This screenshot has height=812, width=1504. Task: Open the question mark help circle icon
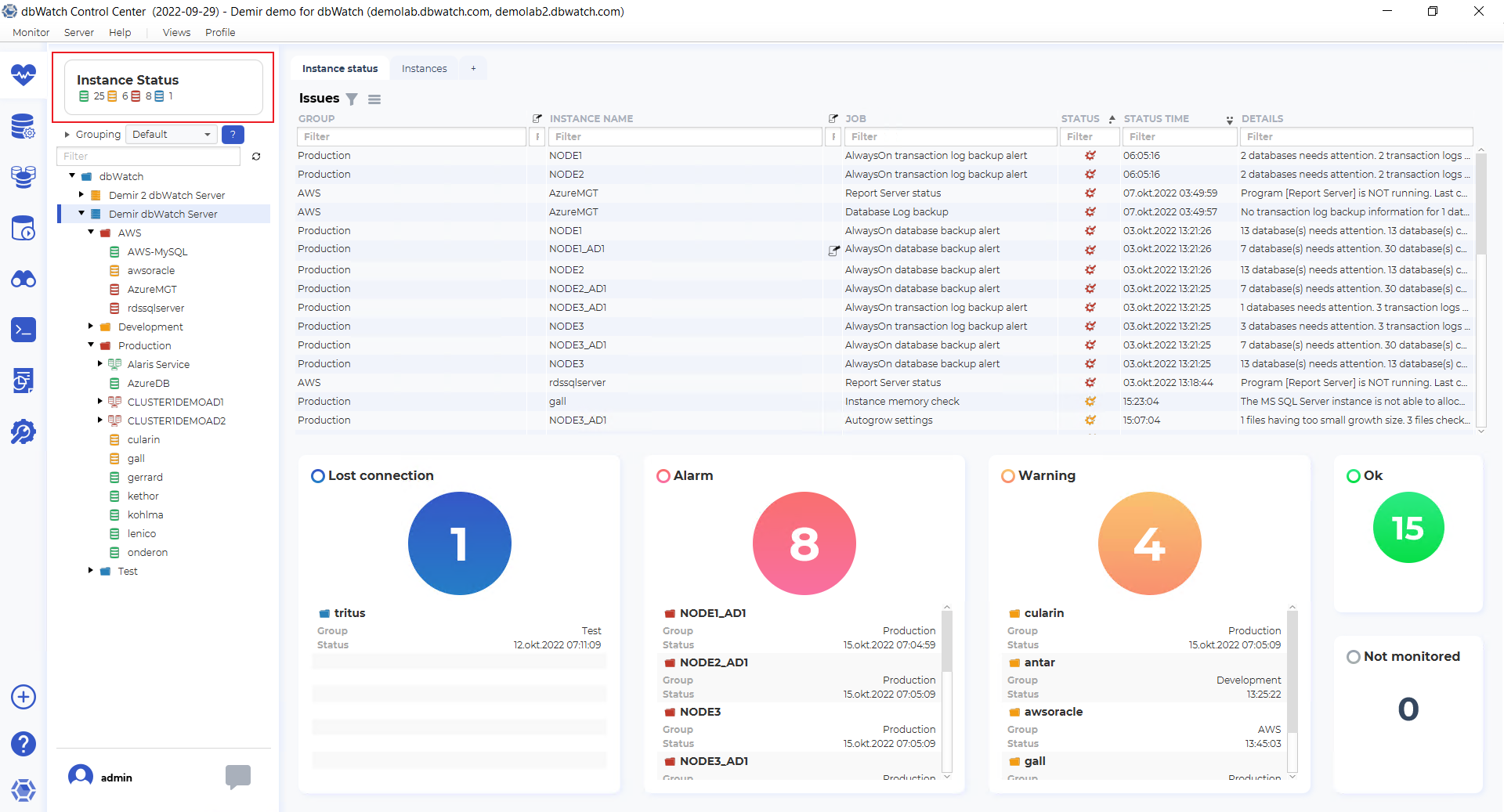(23, 744)
